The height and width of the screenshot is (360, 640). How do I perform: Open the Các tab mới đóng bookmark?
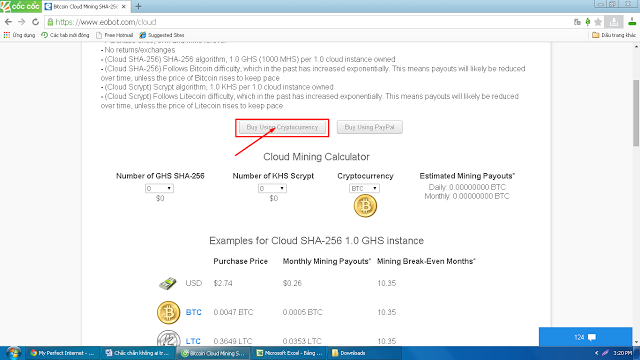point(65,35)
